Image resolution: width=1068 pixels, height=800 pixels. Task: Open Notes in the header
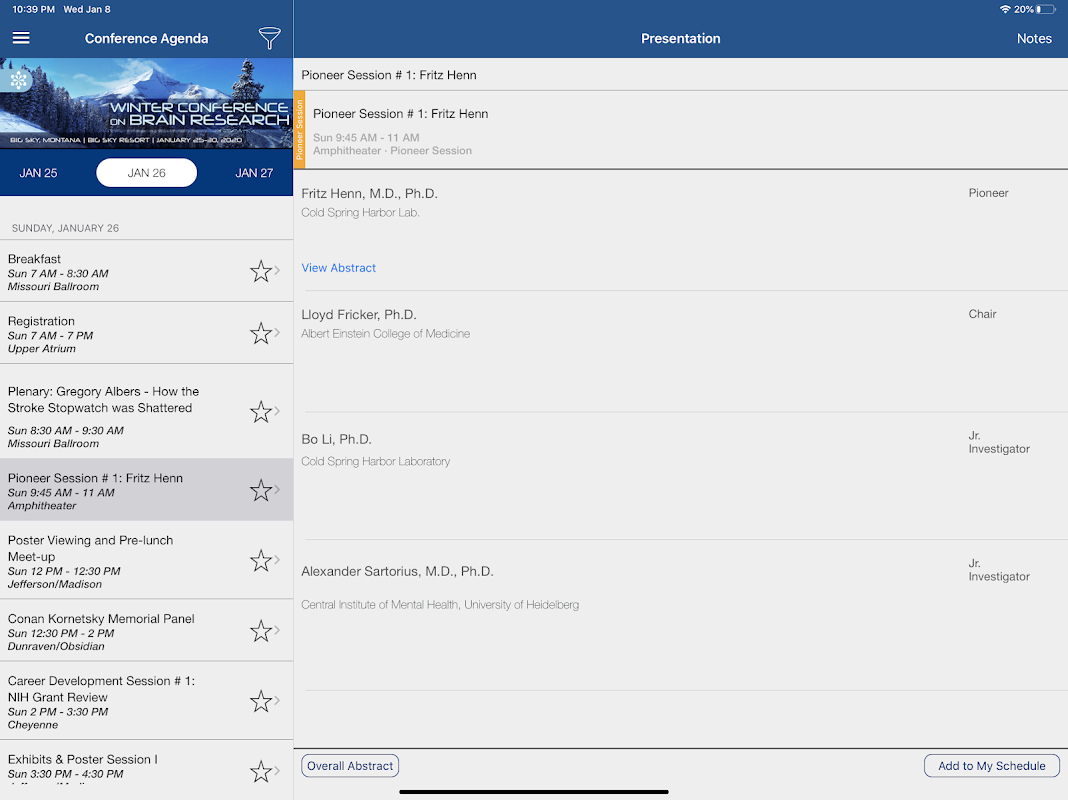point(1034,39)
